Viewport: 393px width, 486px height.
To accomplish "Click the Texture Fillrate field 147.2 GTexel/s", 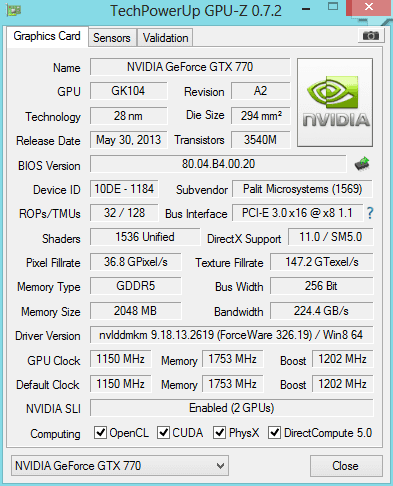I will click(x=322, y=262).
